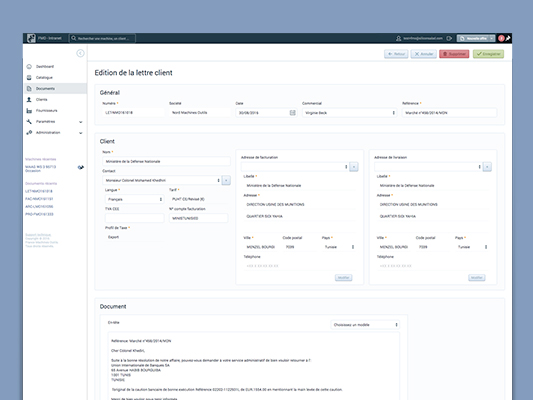Click the N° compte facturation field

199,218
